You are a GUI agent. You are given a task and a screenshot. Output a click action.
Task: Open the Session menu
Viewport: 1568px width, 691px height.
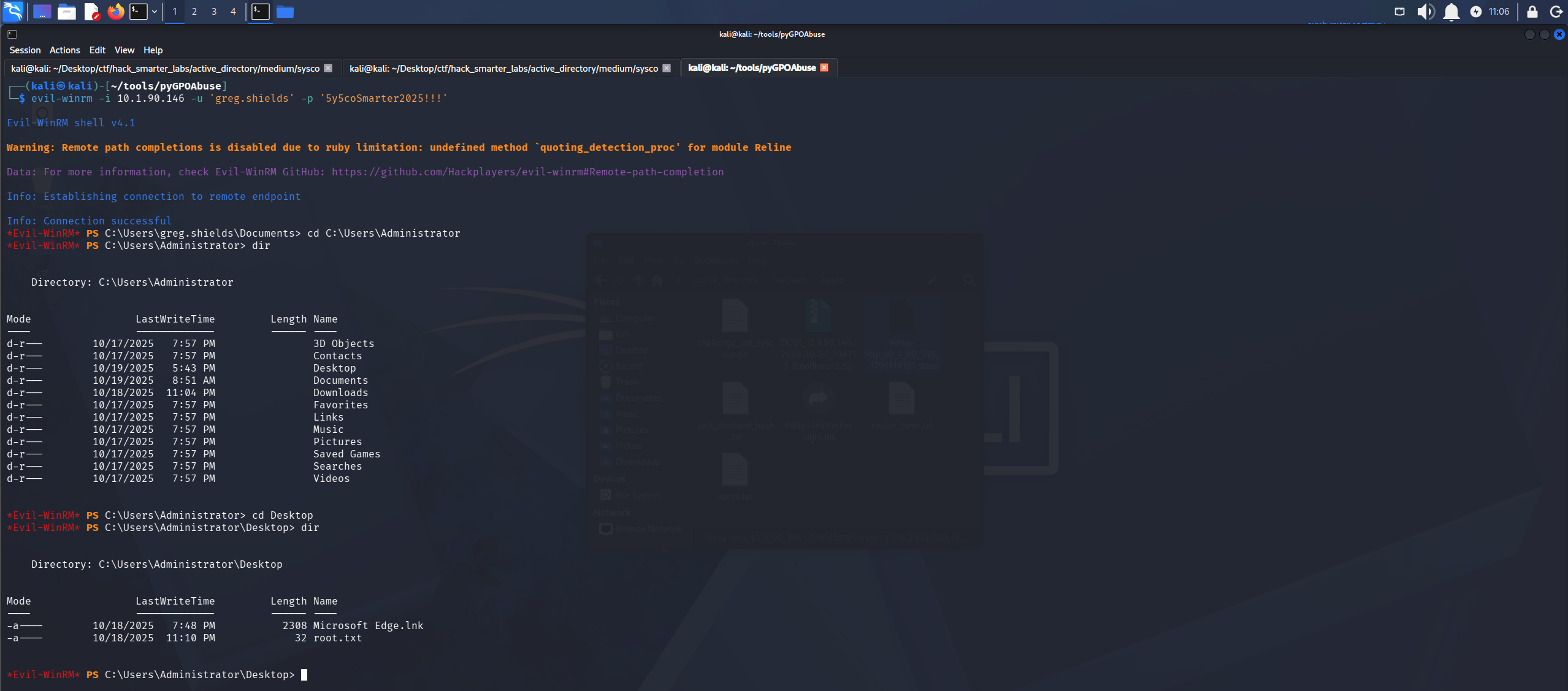(x=25, y=50)
